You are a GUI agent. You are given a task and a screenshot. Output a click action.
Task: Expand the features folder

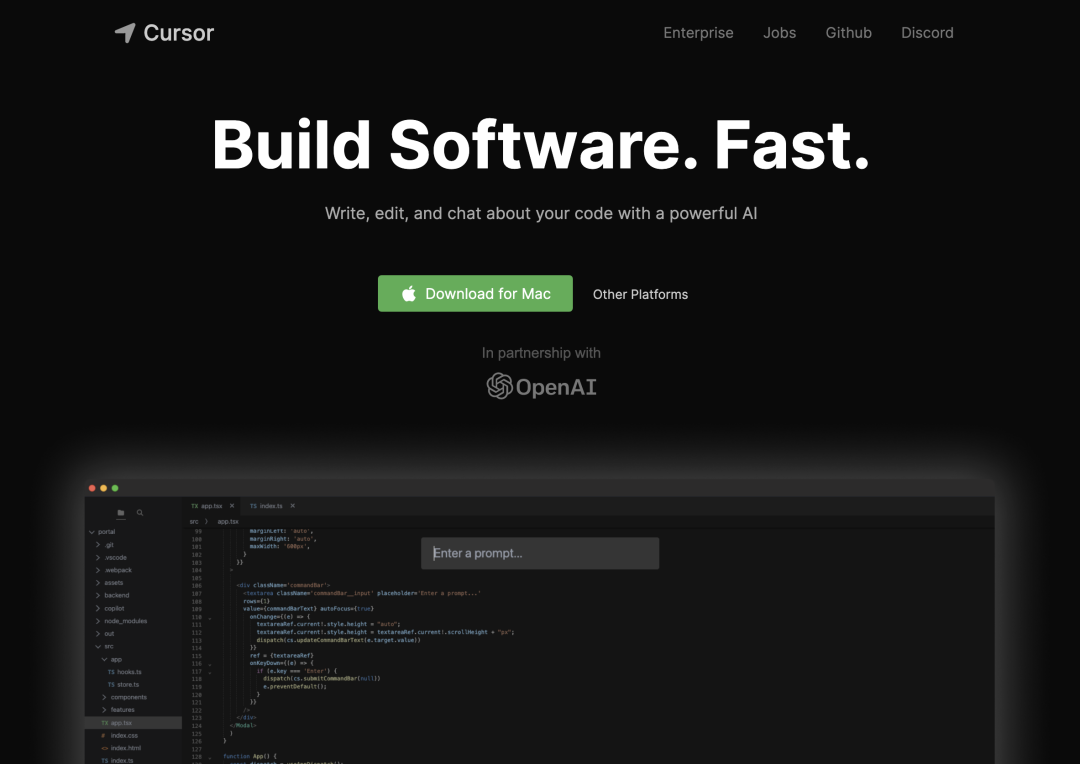coord(104,710)
